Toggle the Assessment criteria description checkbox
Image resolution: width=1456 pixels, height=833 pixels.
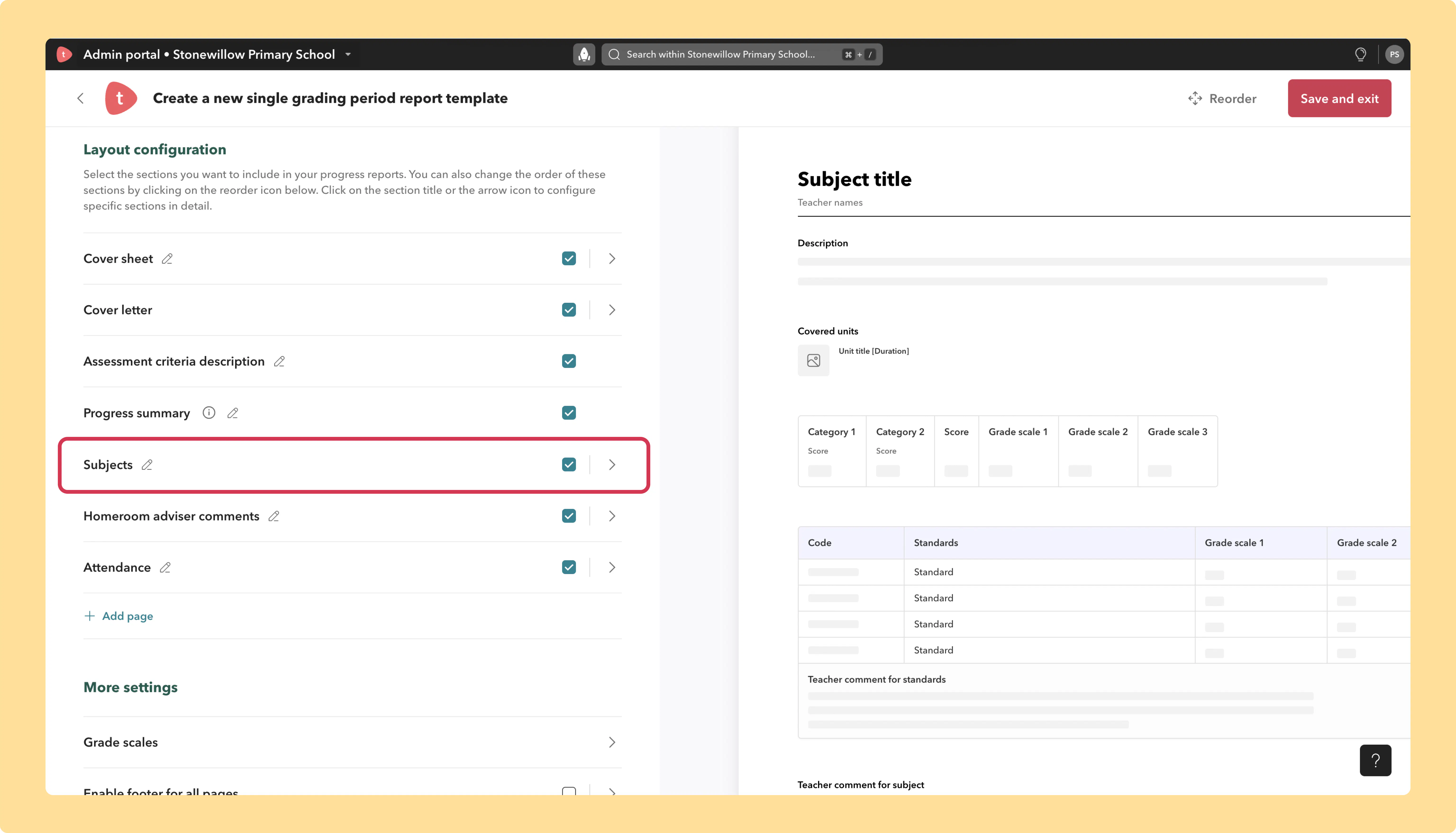tap(569, 362)
